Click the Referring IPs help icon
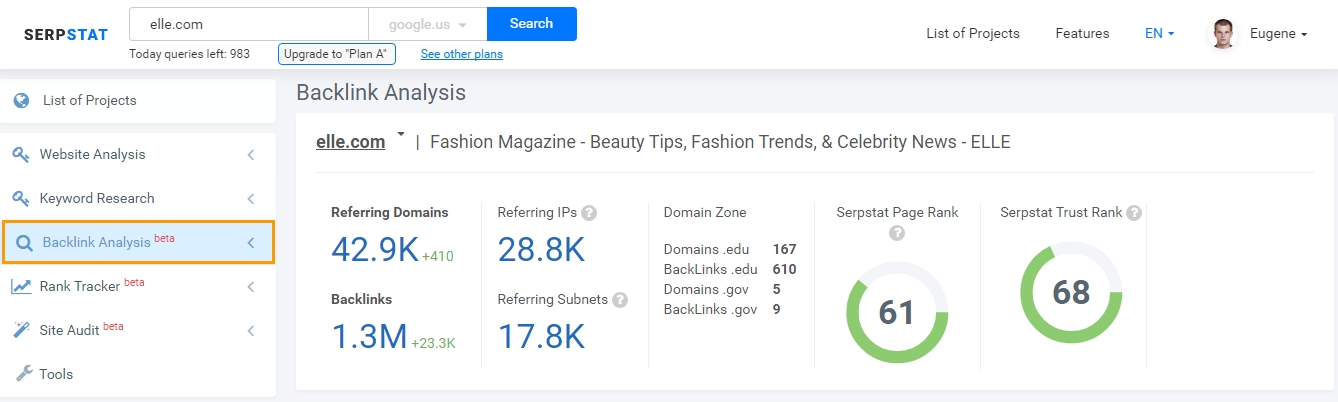 pyautogui.click(x=589, y=213)
